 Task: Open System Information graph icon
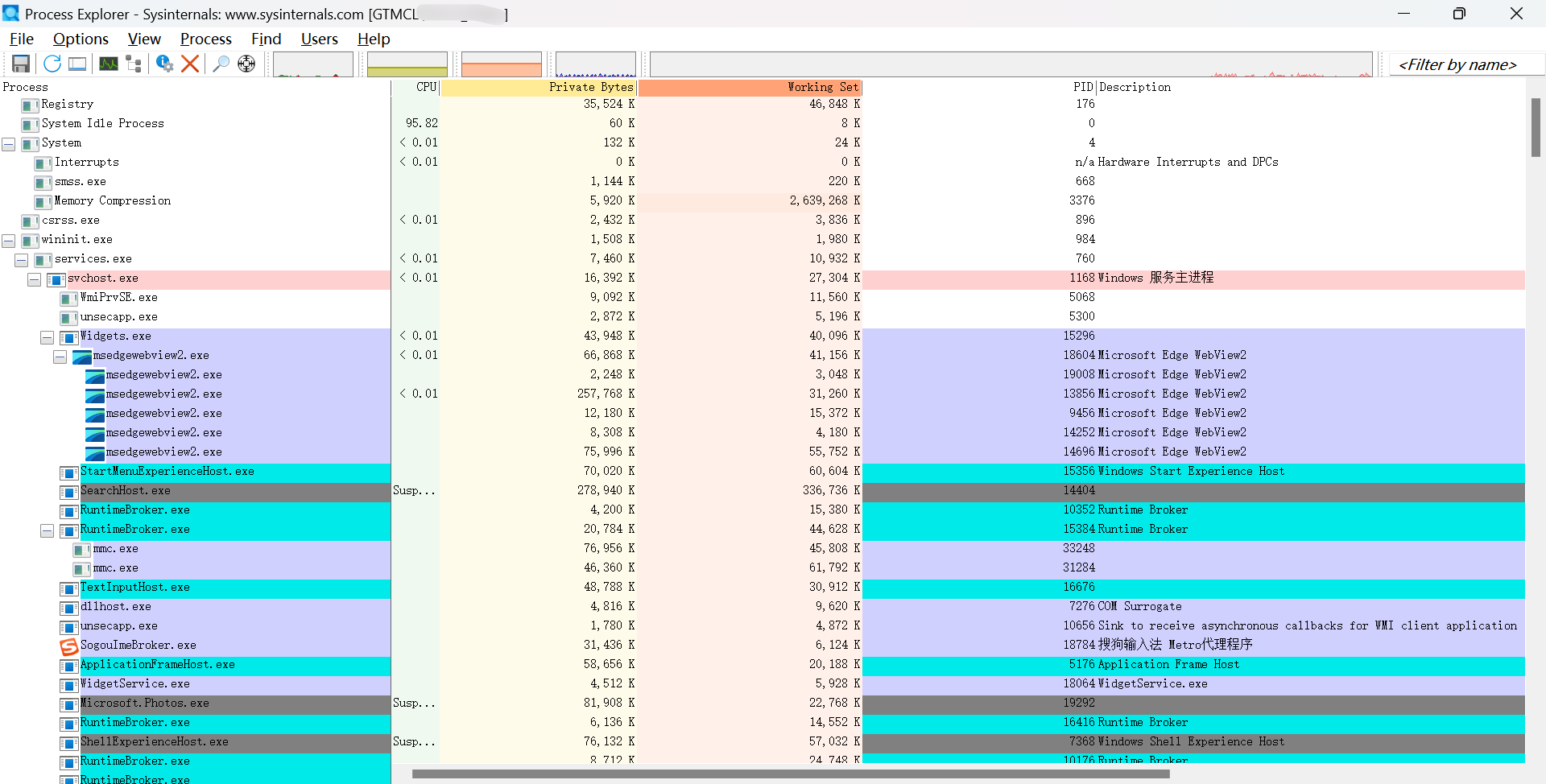coord(109,64)
